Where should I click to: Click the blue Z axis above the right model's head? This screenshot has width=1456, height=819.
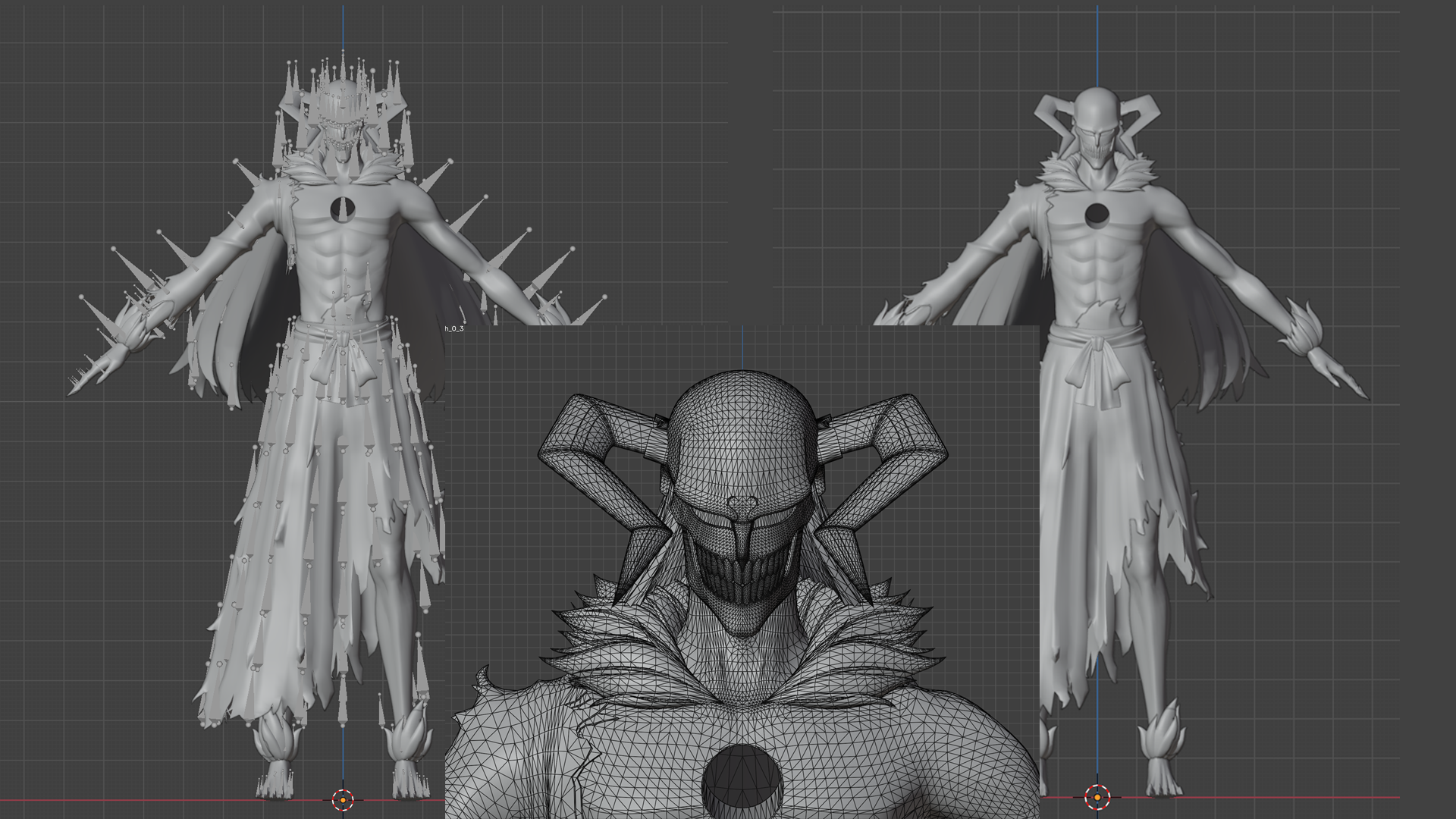1097,45
